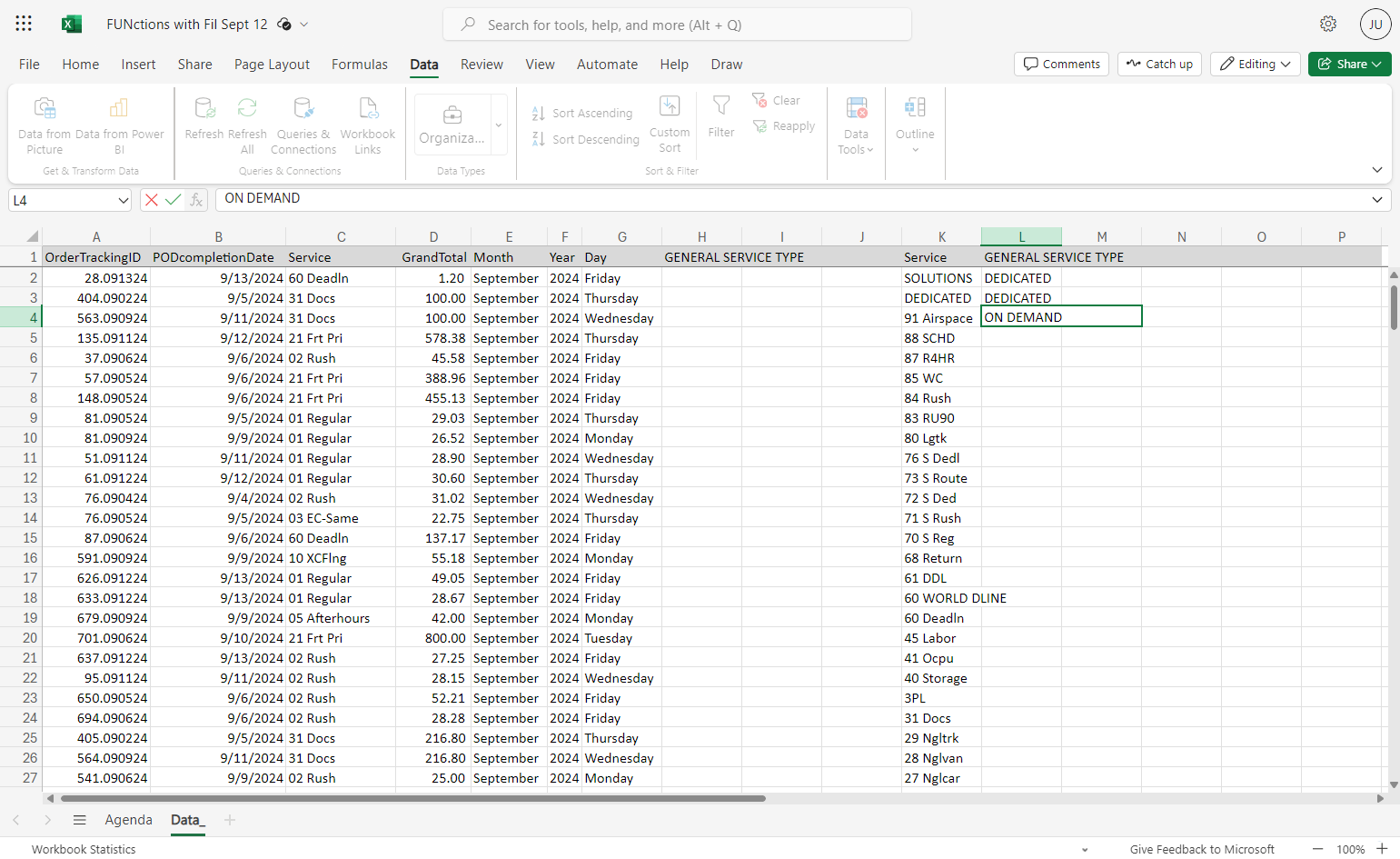Expand the Outline dropdown
This screenshot has width=1400, height=859.
click(915, 125)
